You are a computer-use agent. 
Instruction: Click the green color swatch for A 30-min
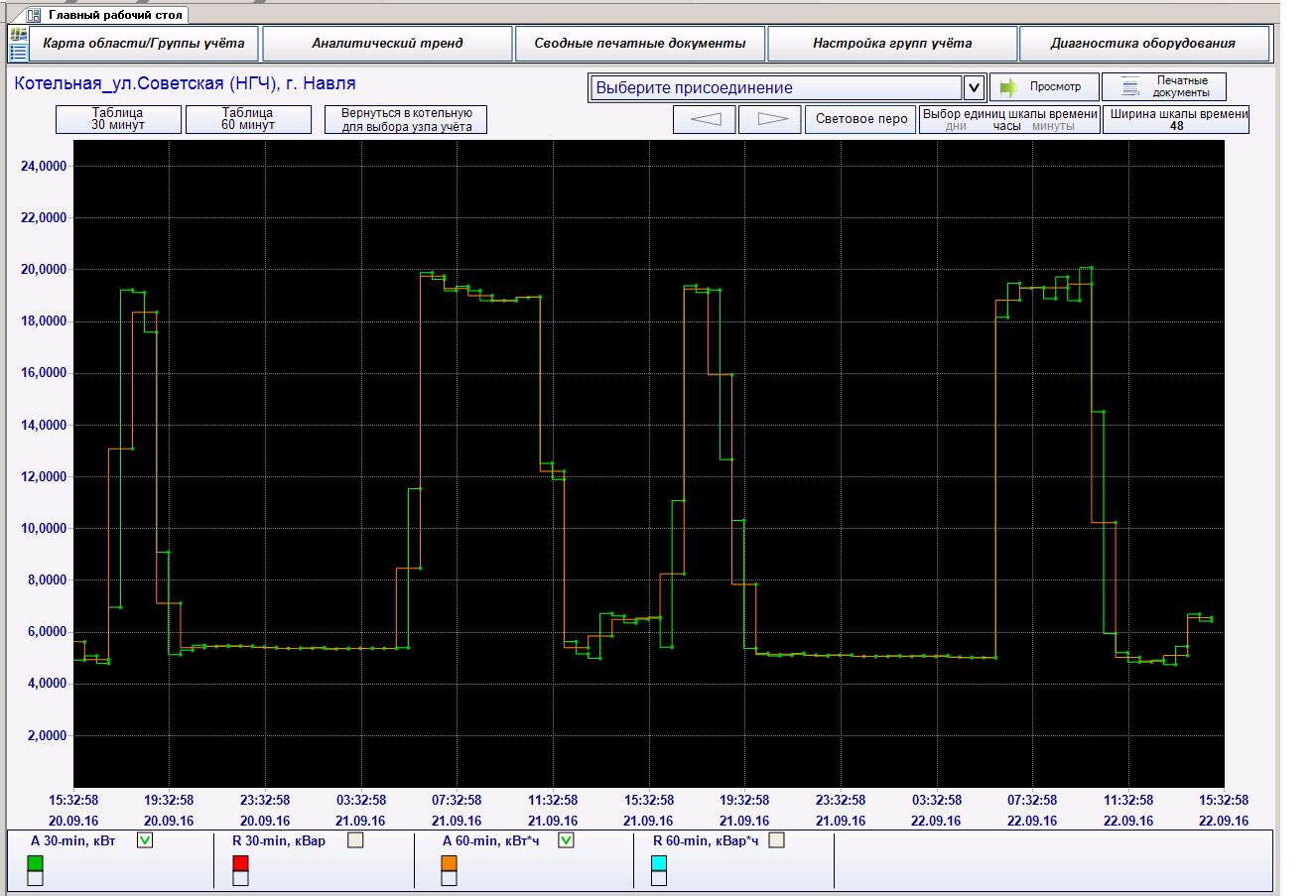35,863
